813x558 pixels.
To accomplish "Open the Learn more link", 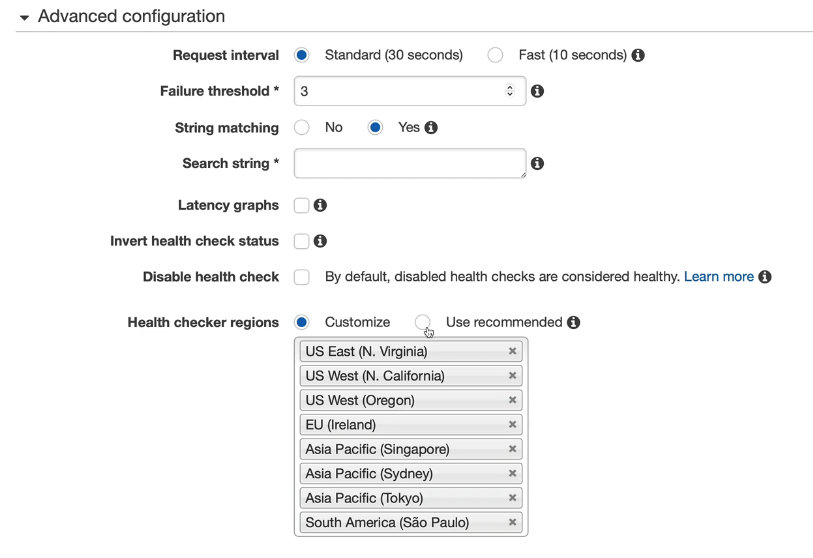I will [719, 277].
